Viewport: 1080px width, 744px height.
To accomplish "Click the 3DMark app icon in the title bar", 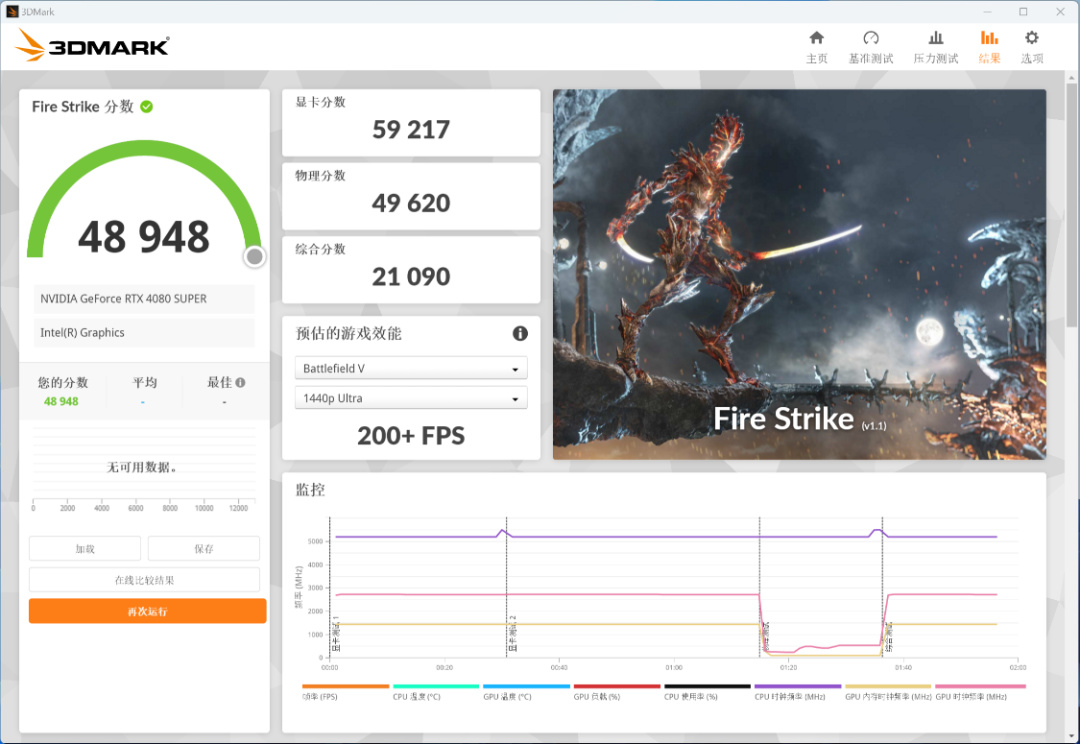I will [x=12, y=12].
